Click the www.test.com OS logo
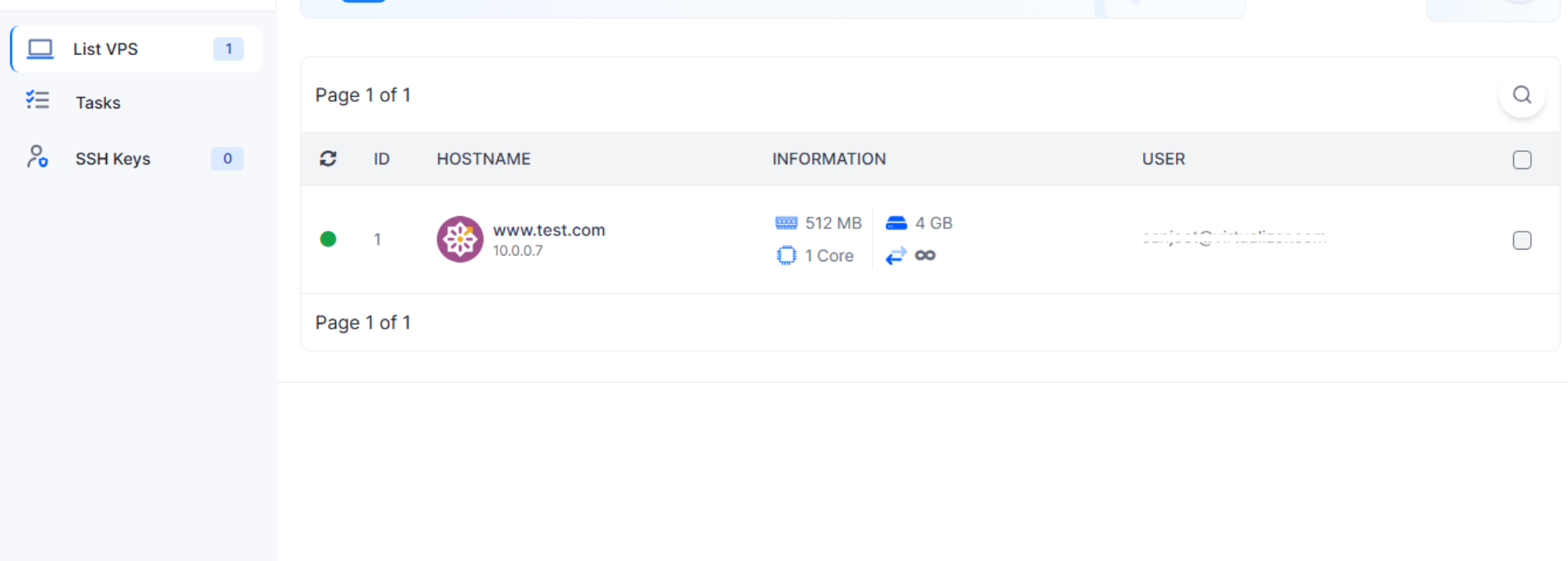This screenshot has width=1568, height=561. (x=459, y=239)
